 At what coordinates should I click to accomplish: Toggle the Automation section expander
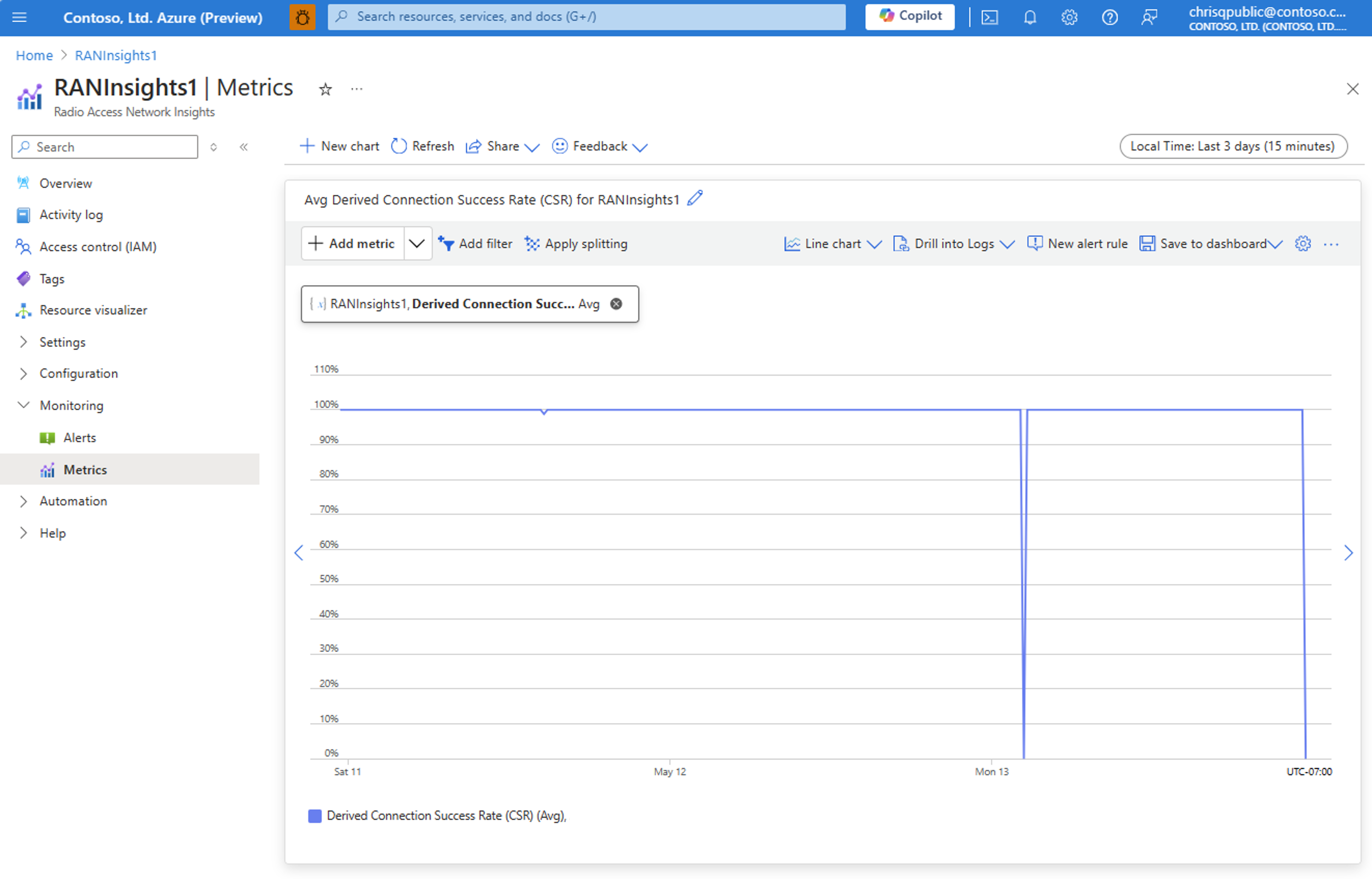pyautogui.click(x=22, y=501)
